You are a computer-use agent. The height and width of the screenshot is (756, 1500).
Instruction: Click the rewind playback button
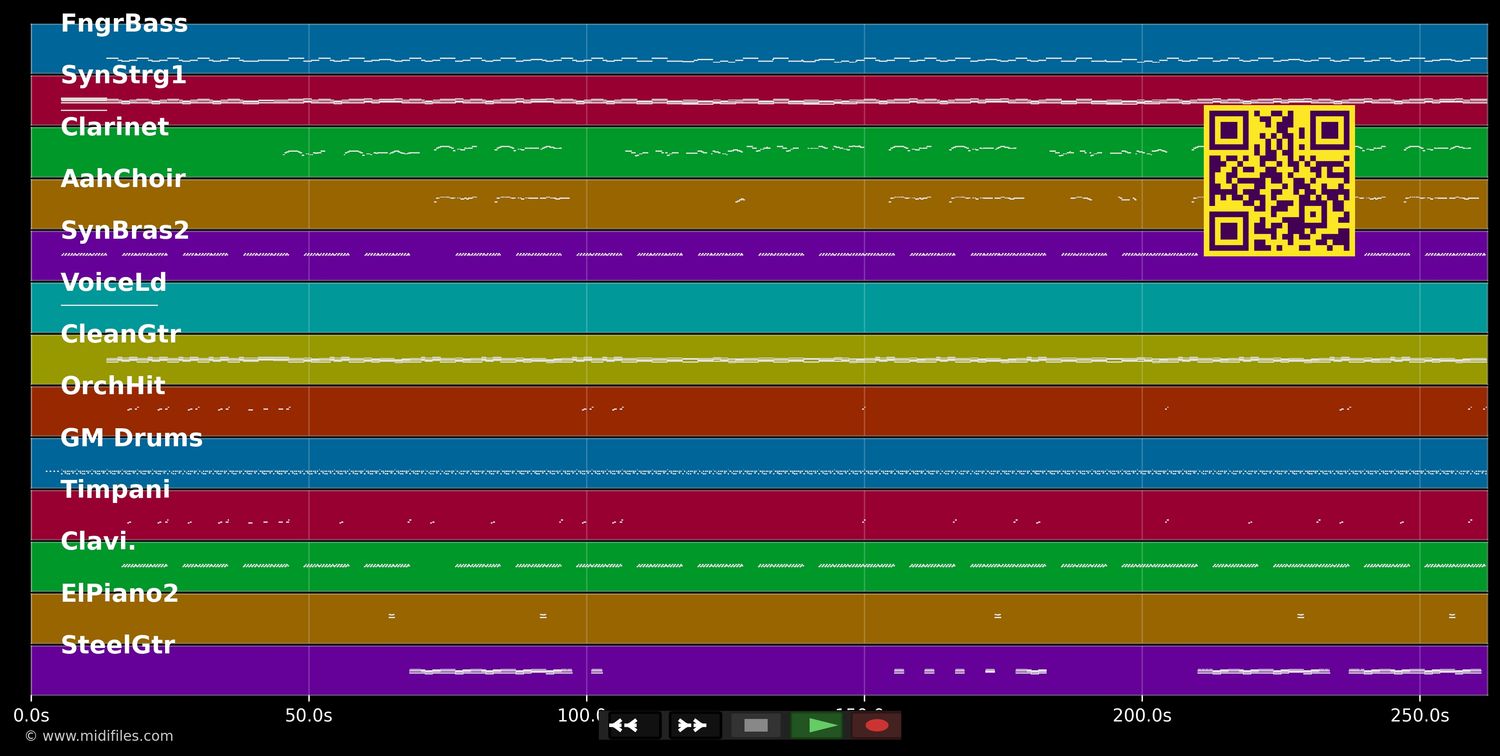(x=634, y=725)
